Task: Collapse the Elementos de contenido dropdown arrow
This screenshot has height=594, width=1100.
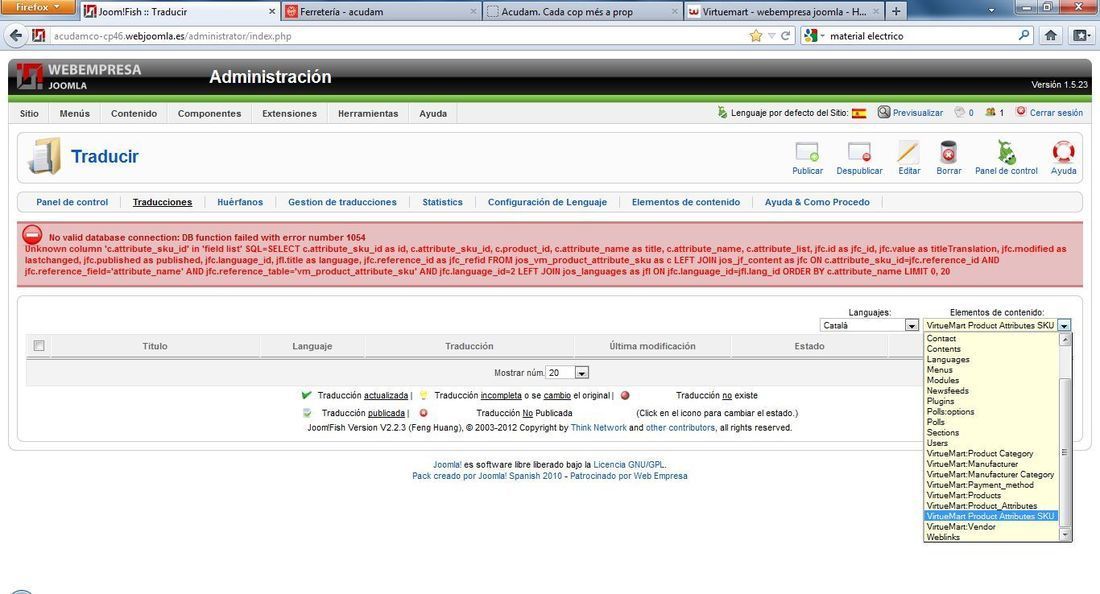Action: [1064, 325]
